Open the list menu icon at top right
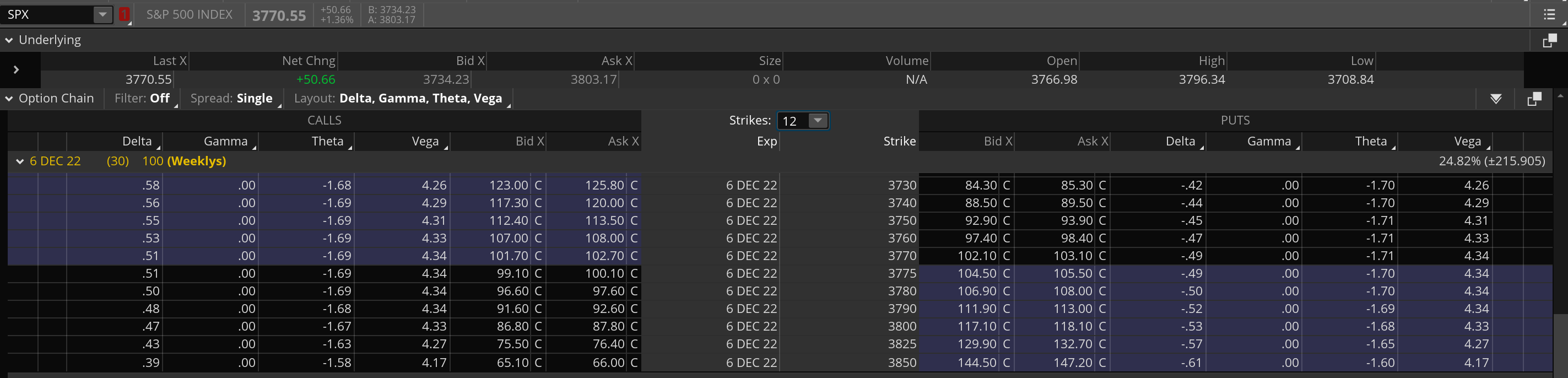The image size is (1568, 378). point(1549,15)
